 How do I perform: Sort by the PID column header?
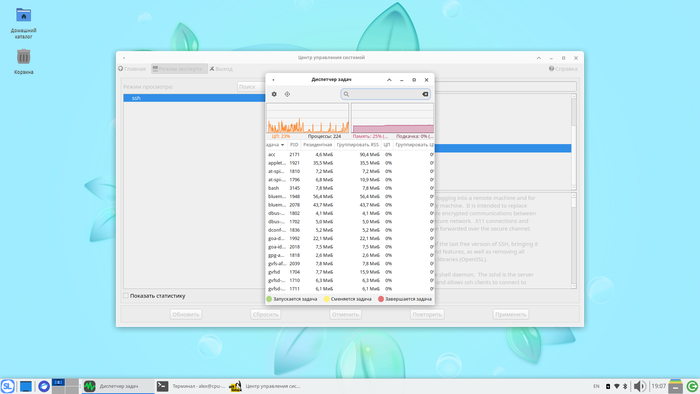294,145
